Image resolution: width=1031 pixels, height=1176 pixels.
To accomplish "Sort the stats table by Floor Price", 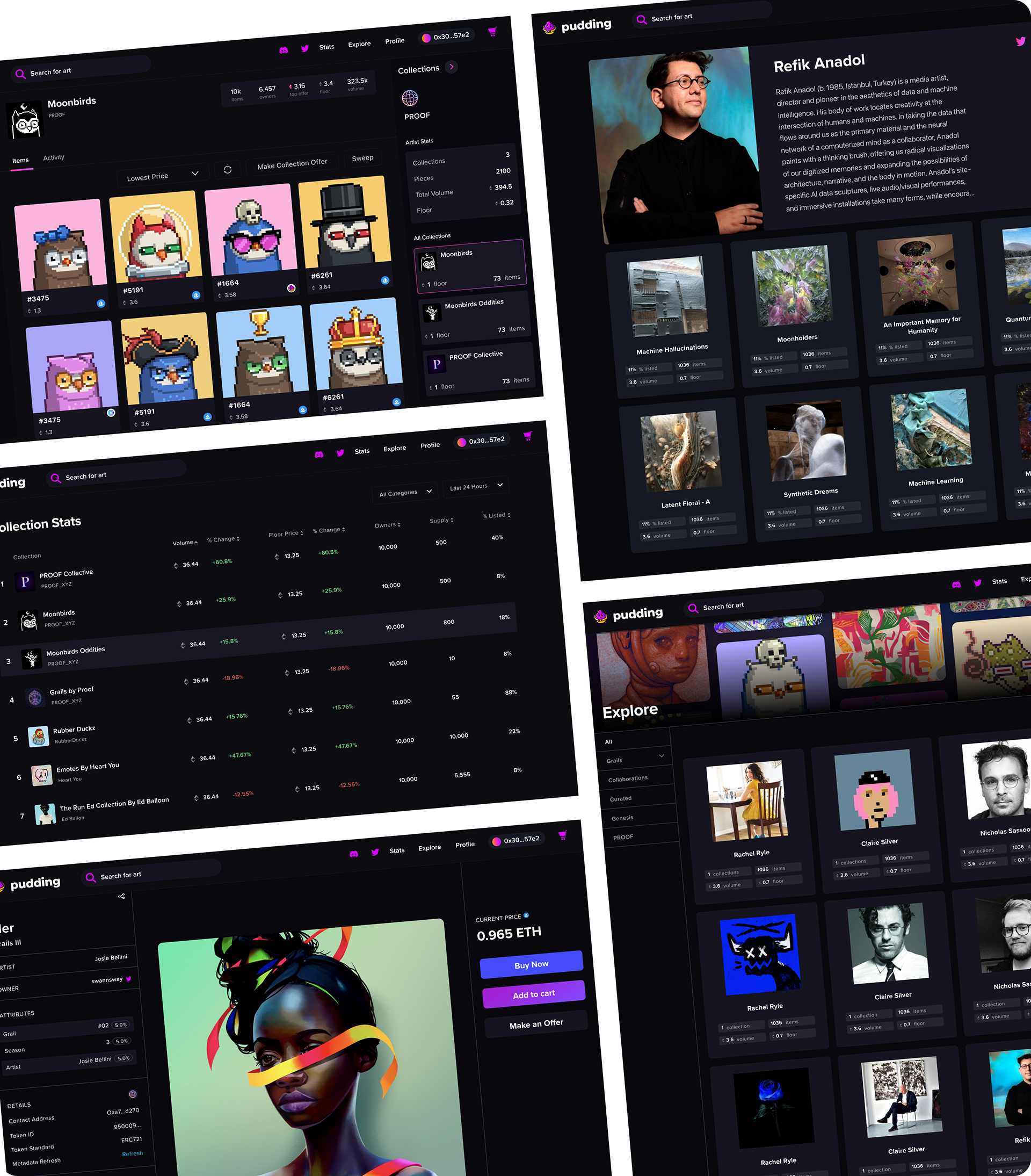I will tap(286, 533).
